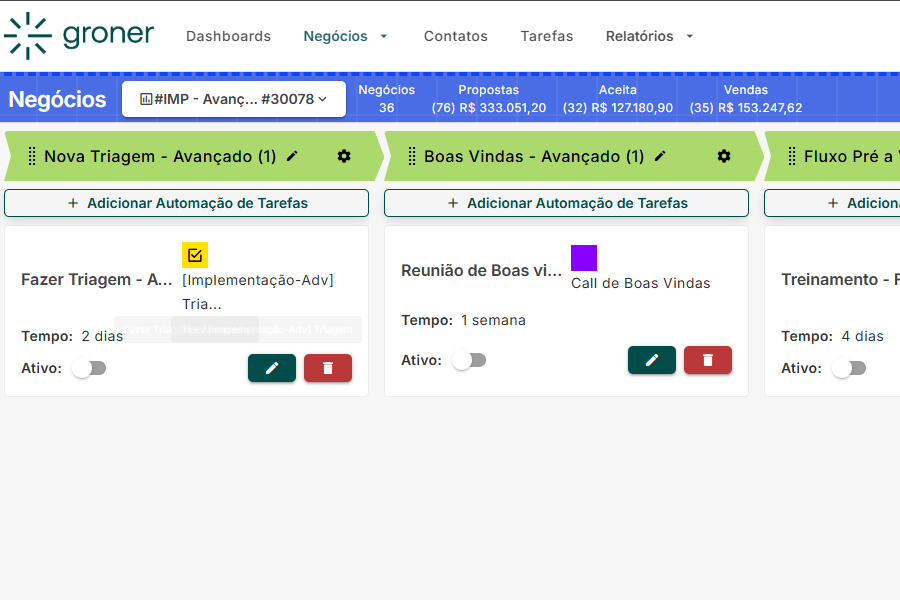Open the Negócios dropdown menu
The width and height of the screenshot is (900, 600).
click(345, 35)
